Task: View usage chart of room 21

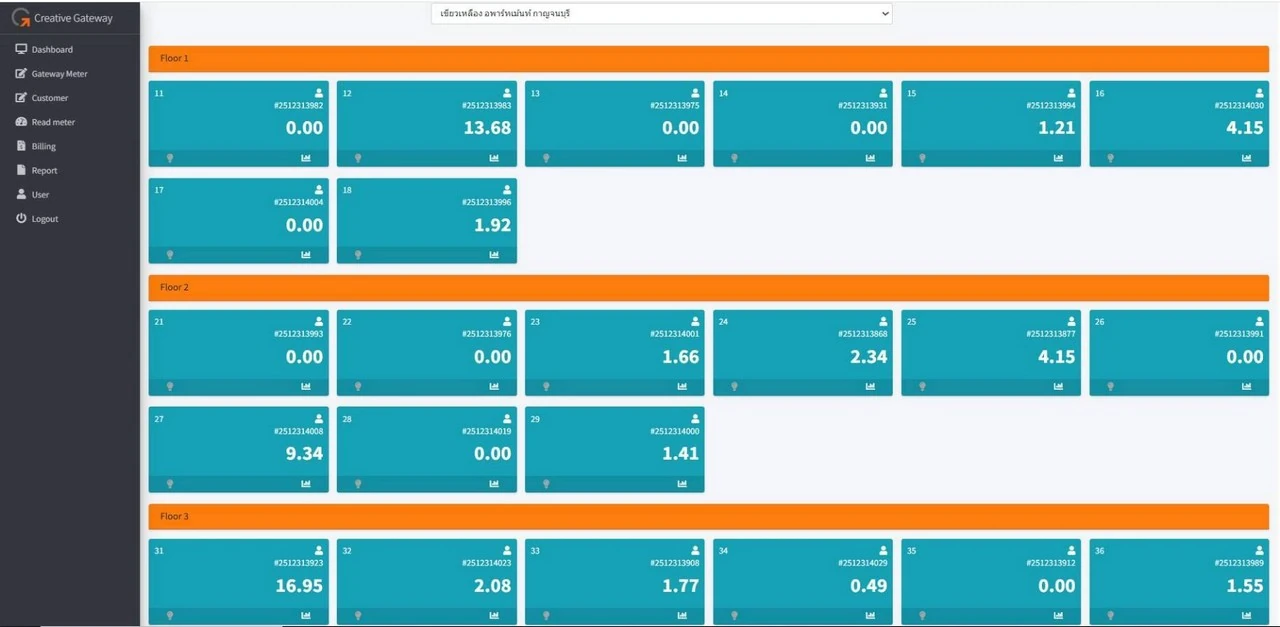Action: [x=306, y=387]
